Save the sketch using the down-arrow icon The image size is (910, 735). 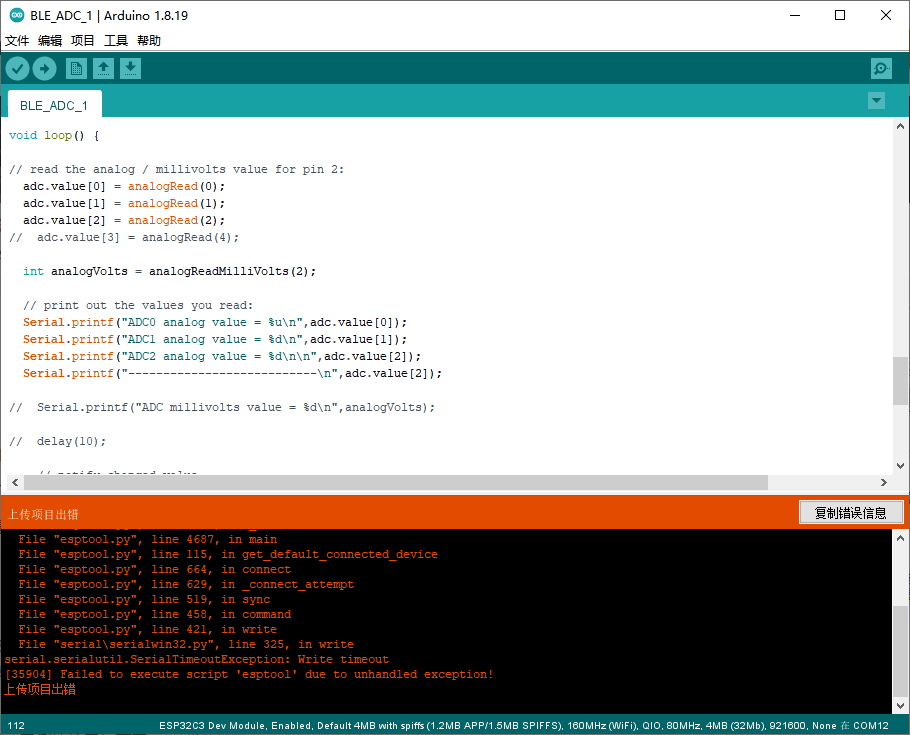pos(131,69)
